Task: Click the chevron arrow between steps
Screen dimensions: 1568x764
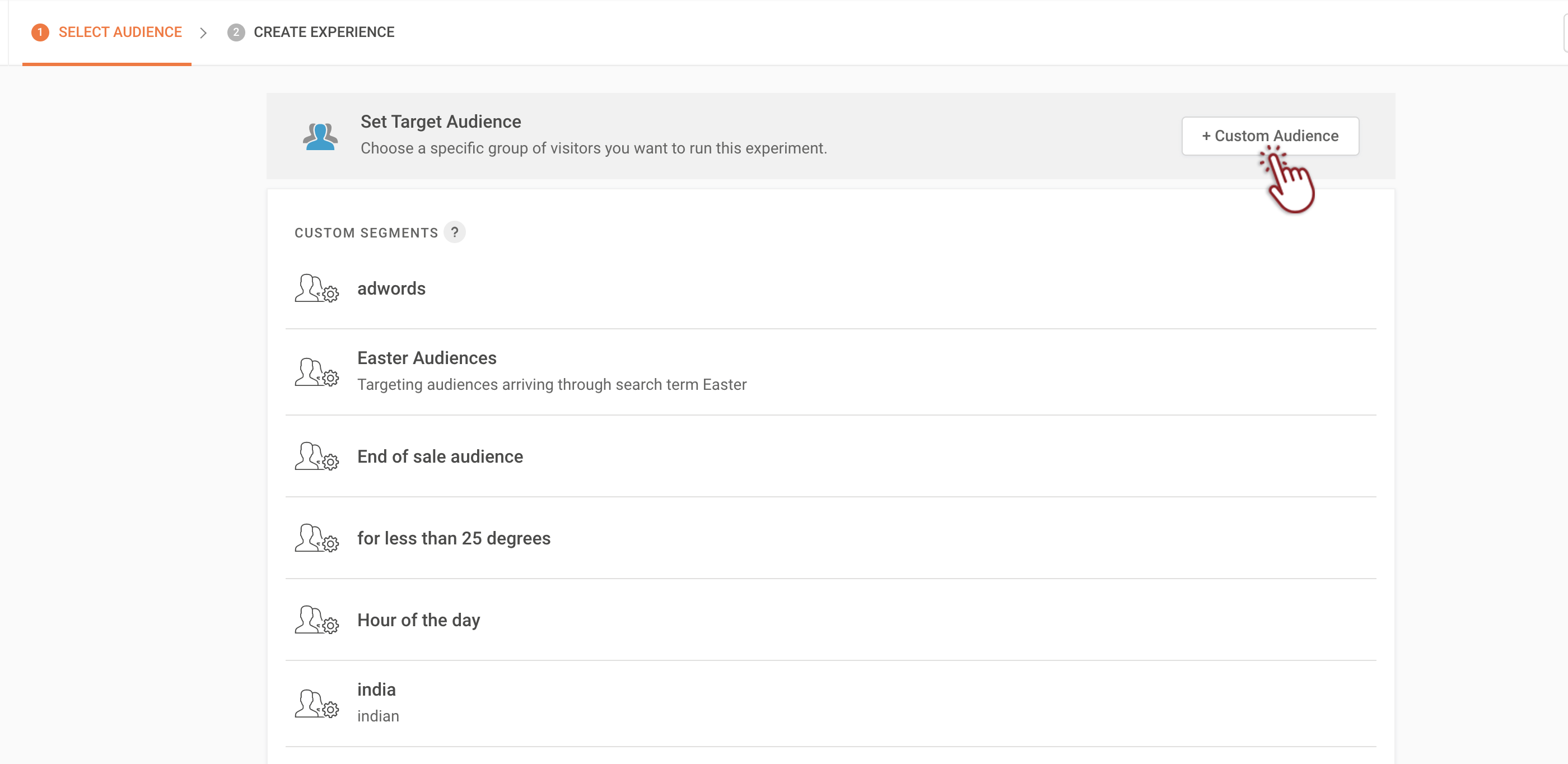Action: (203, 33)
